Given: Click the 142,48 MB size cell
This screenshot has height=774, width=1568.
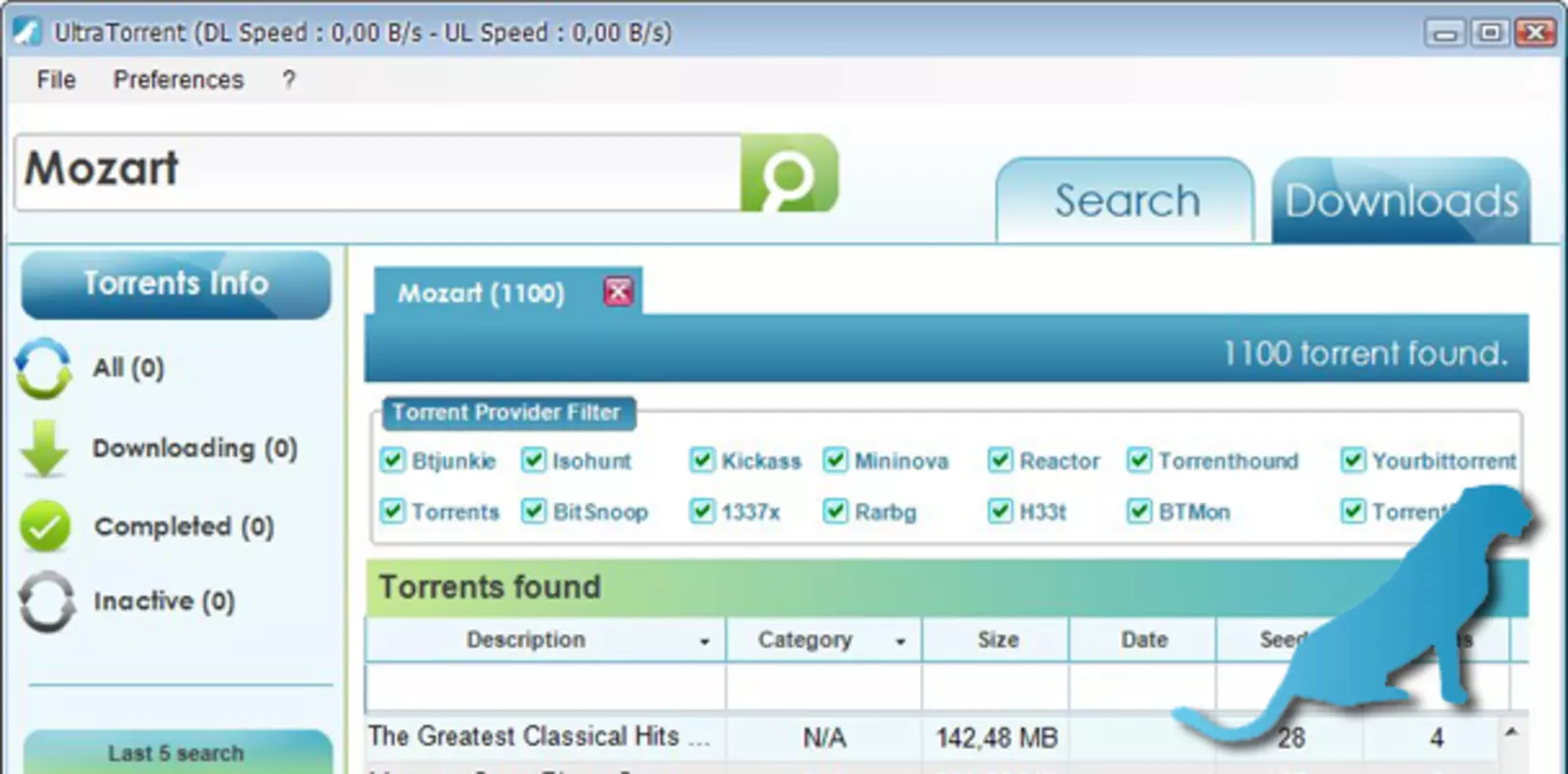Looking at the screenshot, I should click(x=996, y=738).
